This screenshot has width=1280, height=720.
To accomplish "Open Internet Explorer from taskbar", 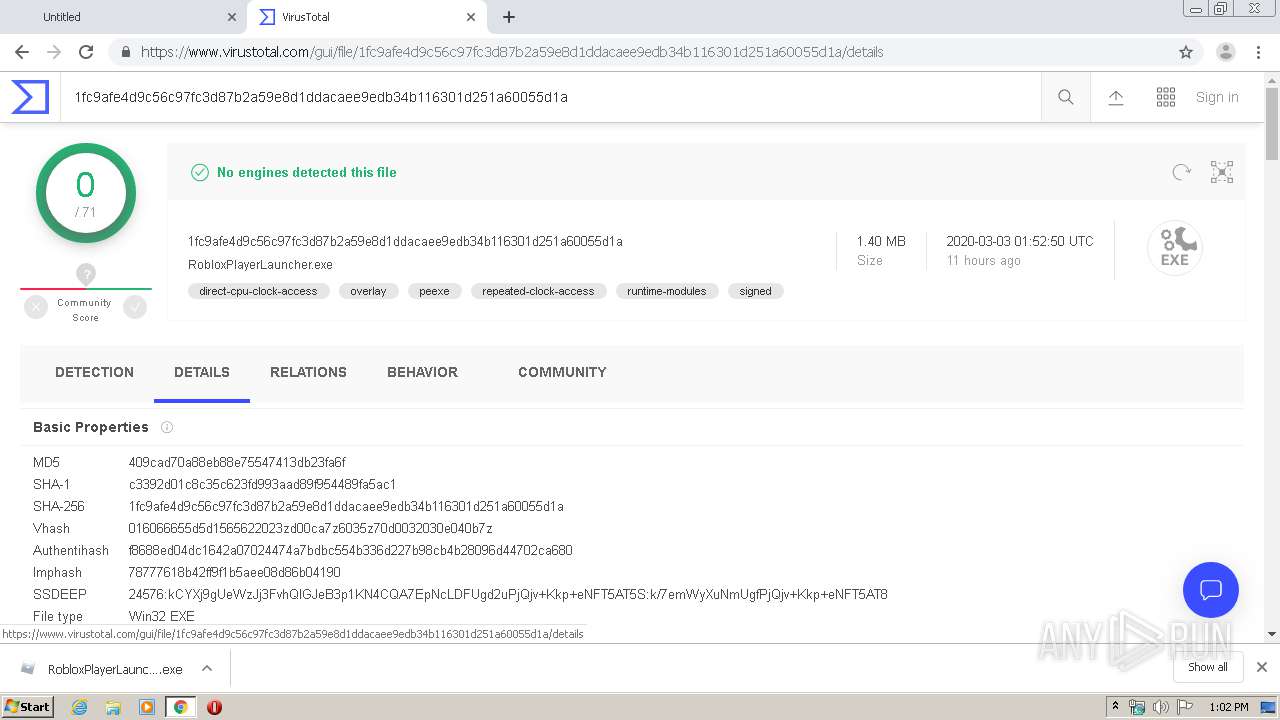I will pos(79,707).
